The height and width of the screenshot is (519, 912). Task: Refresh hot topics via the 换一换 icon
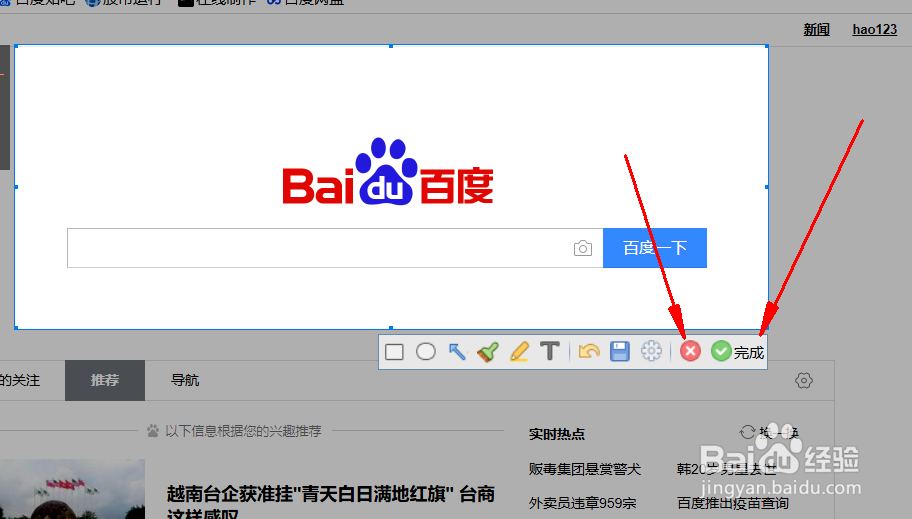[x=747, y=432]
